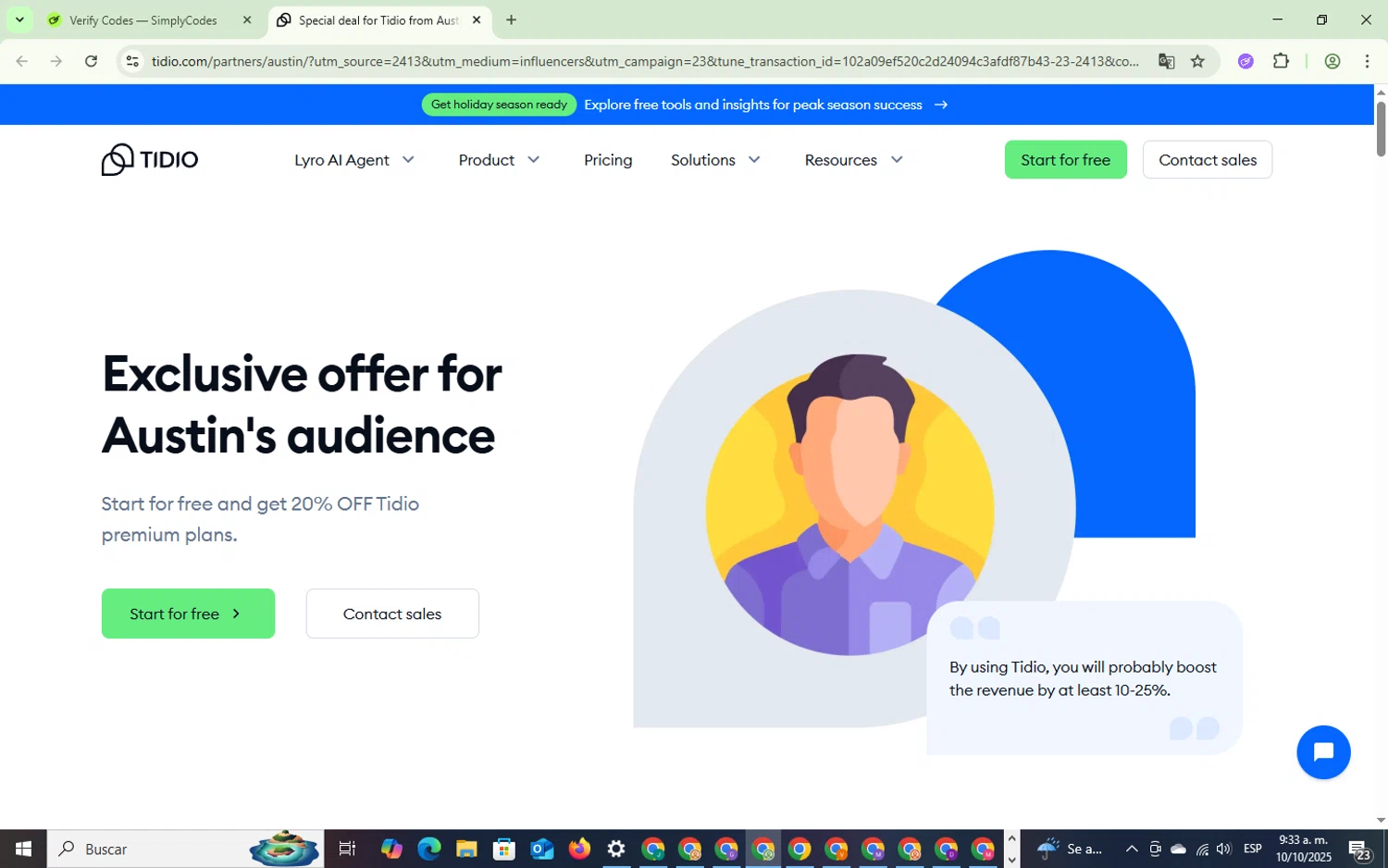Open Explore free tools and insights link

coord(752,105)
